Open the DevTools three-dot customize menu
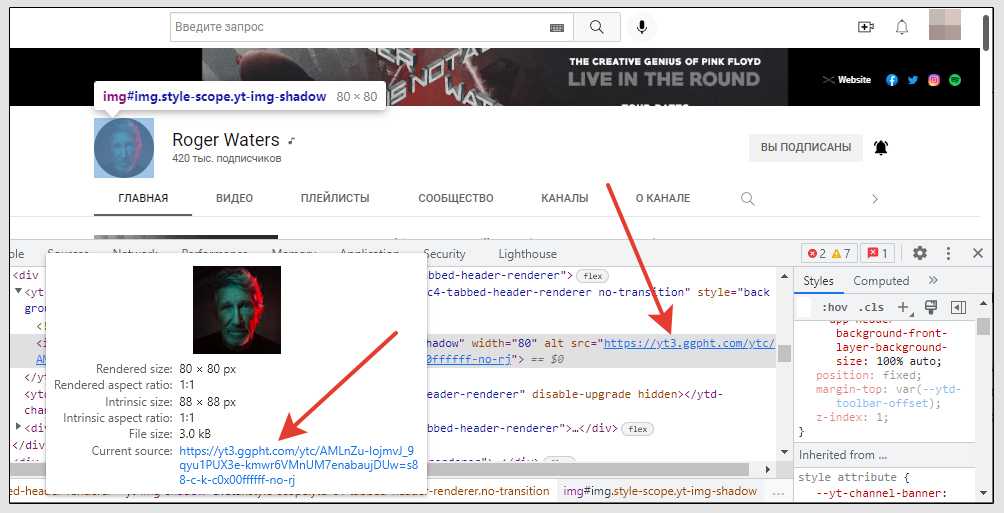This screenshot has width=1004, height=513. click(x=948, y=254)
